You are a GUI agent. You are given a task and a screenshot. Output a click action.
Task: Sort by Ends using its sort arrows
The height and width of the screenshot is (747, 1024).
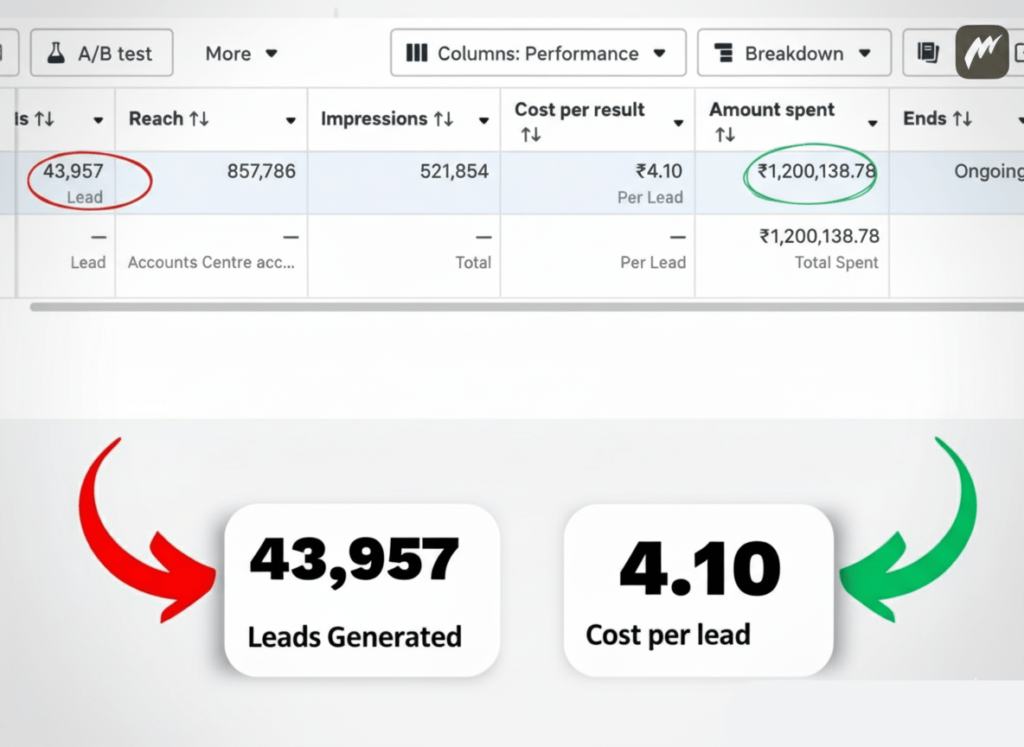tap(962, 119)
